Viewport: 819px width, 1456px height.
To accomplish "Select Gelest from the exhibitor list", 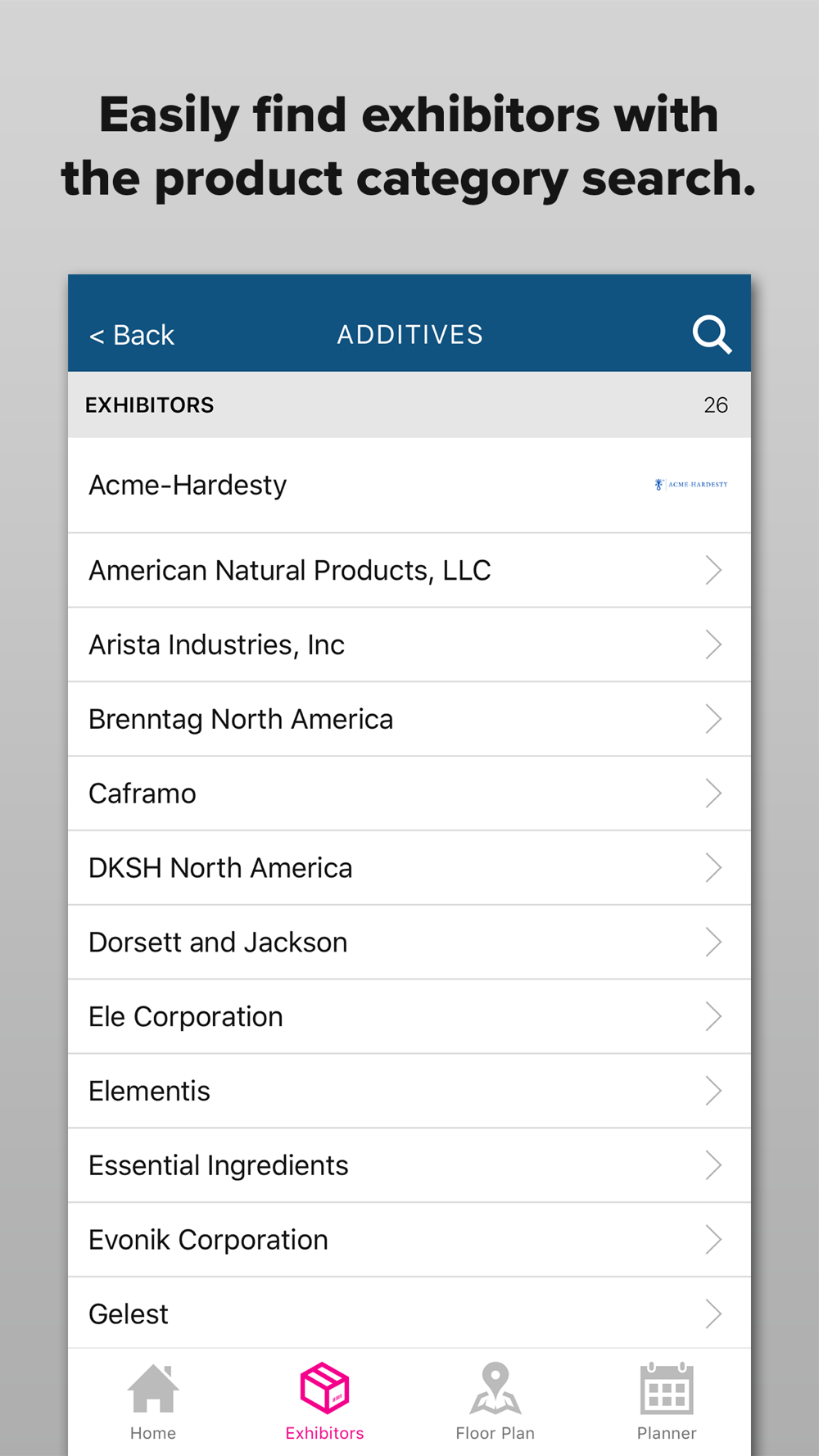I will (409, 1314).
